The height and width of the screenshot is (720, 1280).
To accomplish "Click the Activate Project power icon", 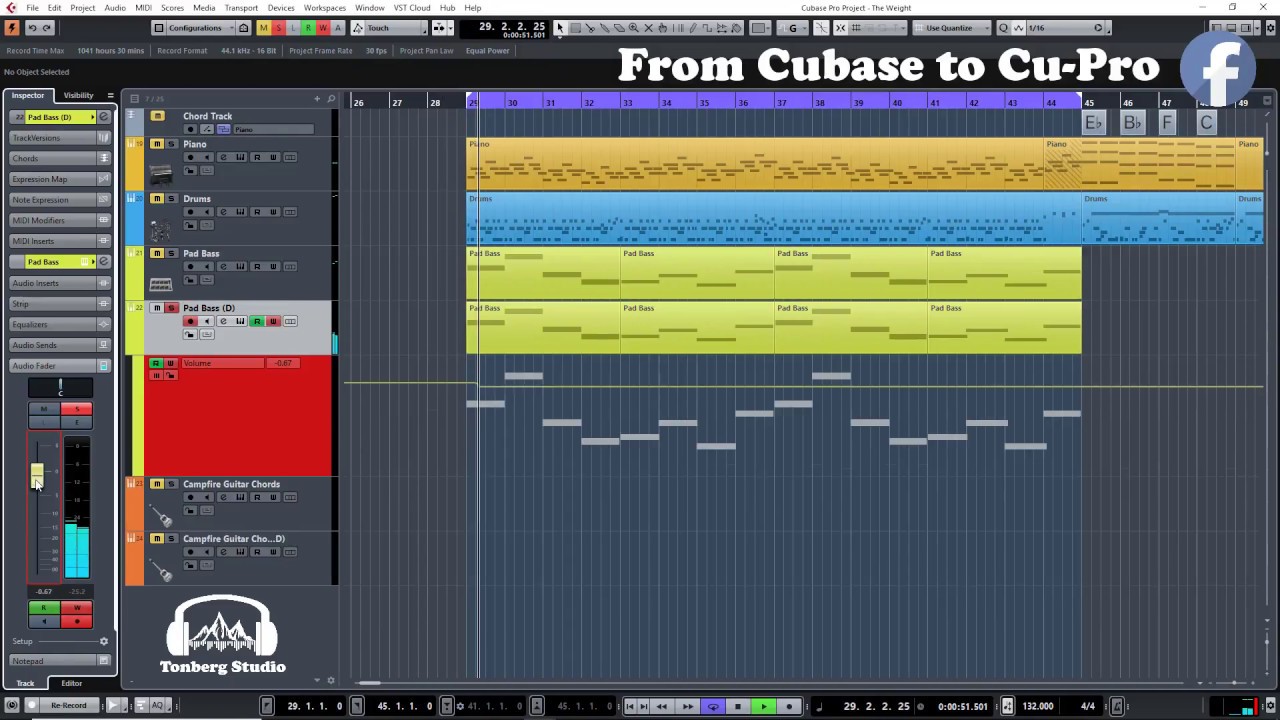I will coord(12,28).
